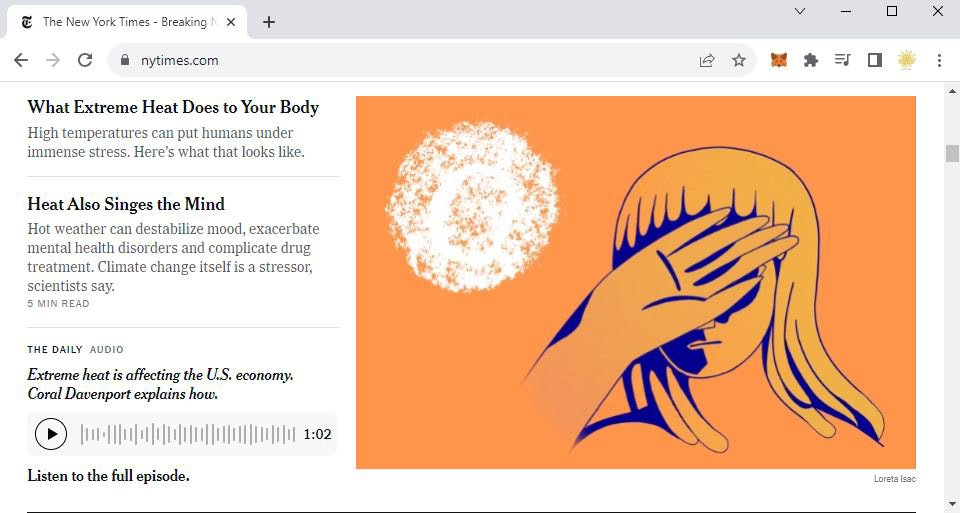Seek within the audio waveform track
This screenshot has width=960, height=513.
pos(188,434)
